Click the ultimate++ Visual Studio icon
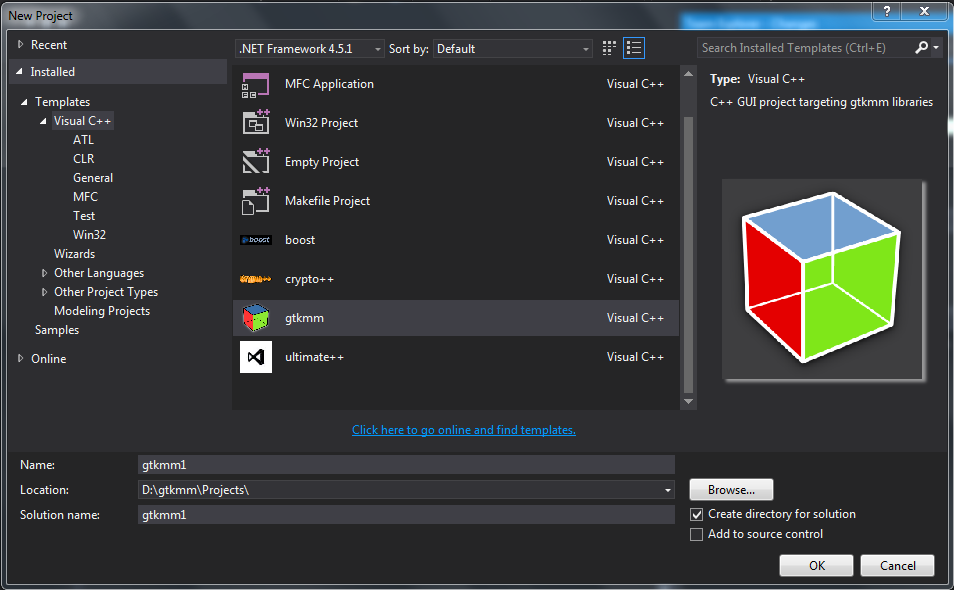This screenshot has height=590, width=954. click(256, 357)
